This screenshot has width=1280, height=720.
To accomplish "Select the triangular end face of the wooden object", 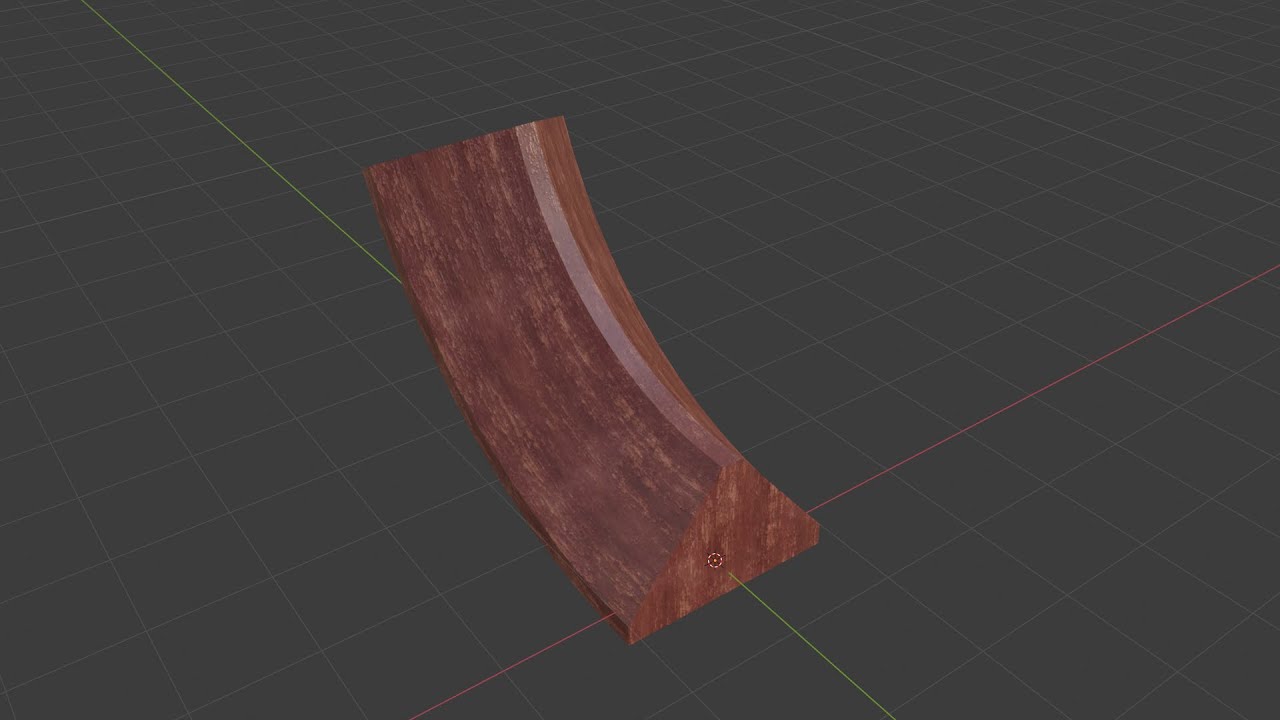I will pyautogui.click(x=724, y=553).
